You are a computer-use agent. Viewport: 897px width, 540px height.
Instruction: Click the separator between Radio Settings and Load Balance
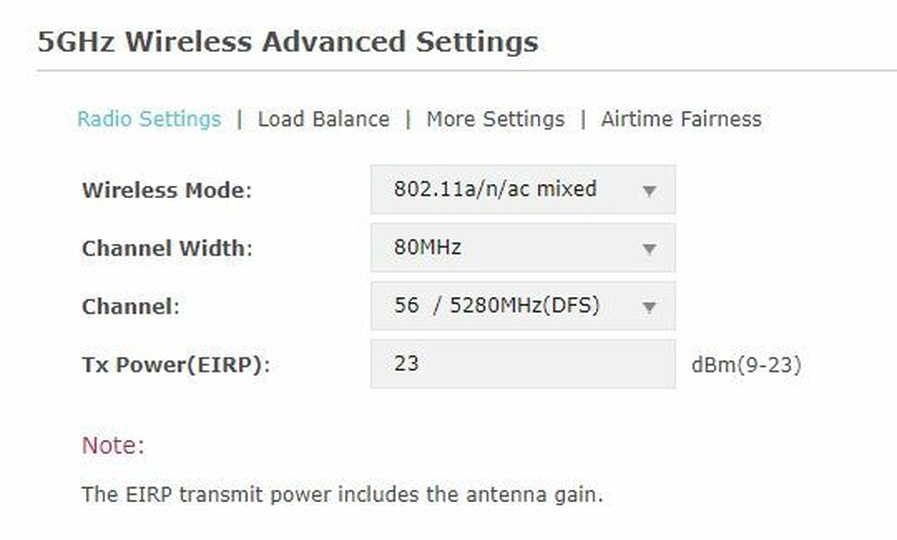[x=240, y=119]
